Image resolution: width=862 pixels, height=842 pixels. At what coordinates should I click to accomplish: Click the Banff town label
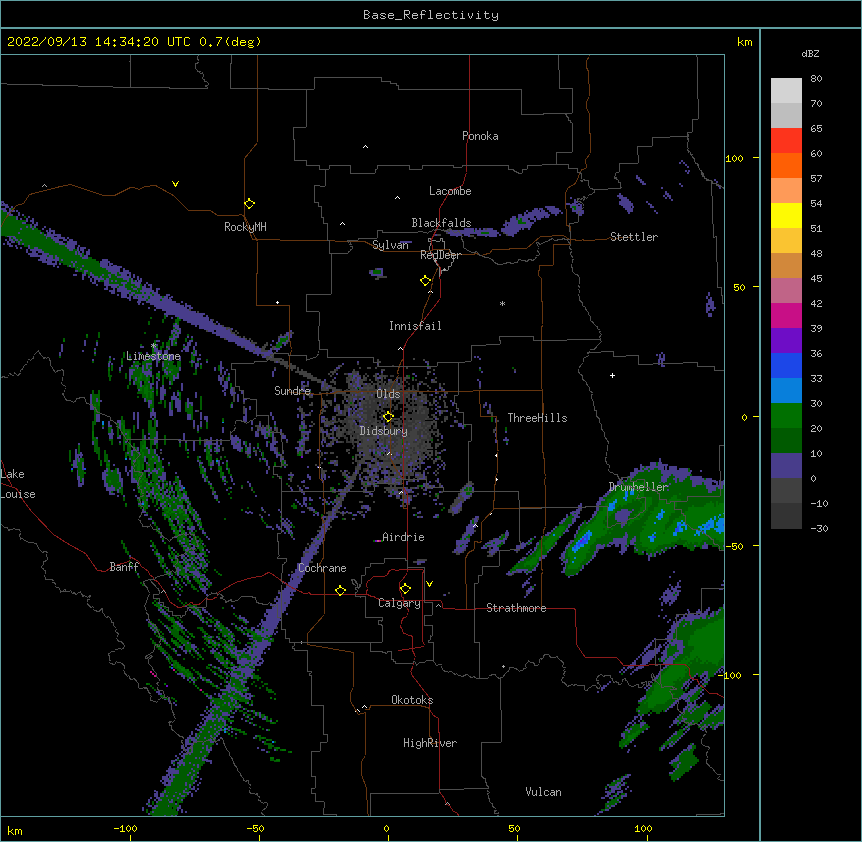[124, 567]
